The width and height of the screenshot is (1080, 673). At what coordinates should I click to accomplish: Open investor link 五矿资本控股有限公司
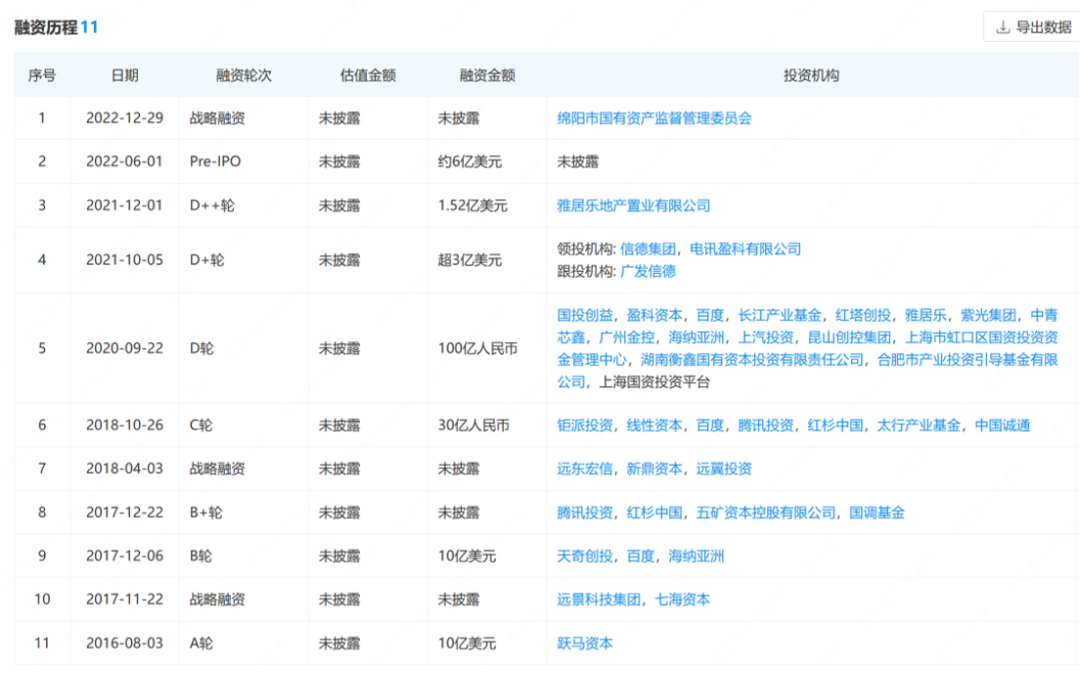point(766,512)
